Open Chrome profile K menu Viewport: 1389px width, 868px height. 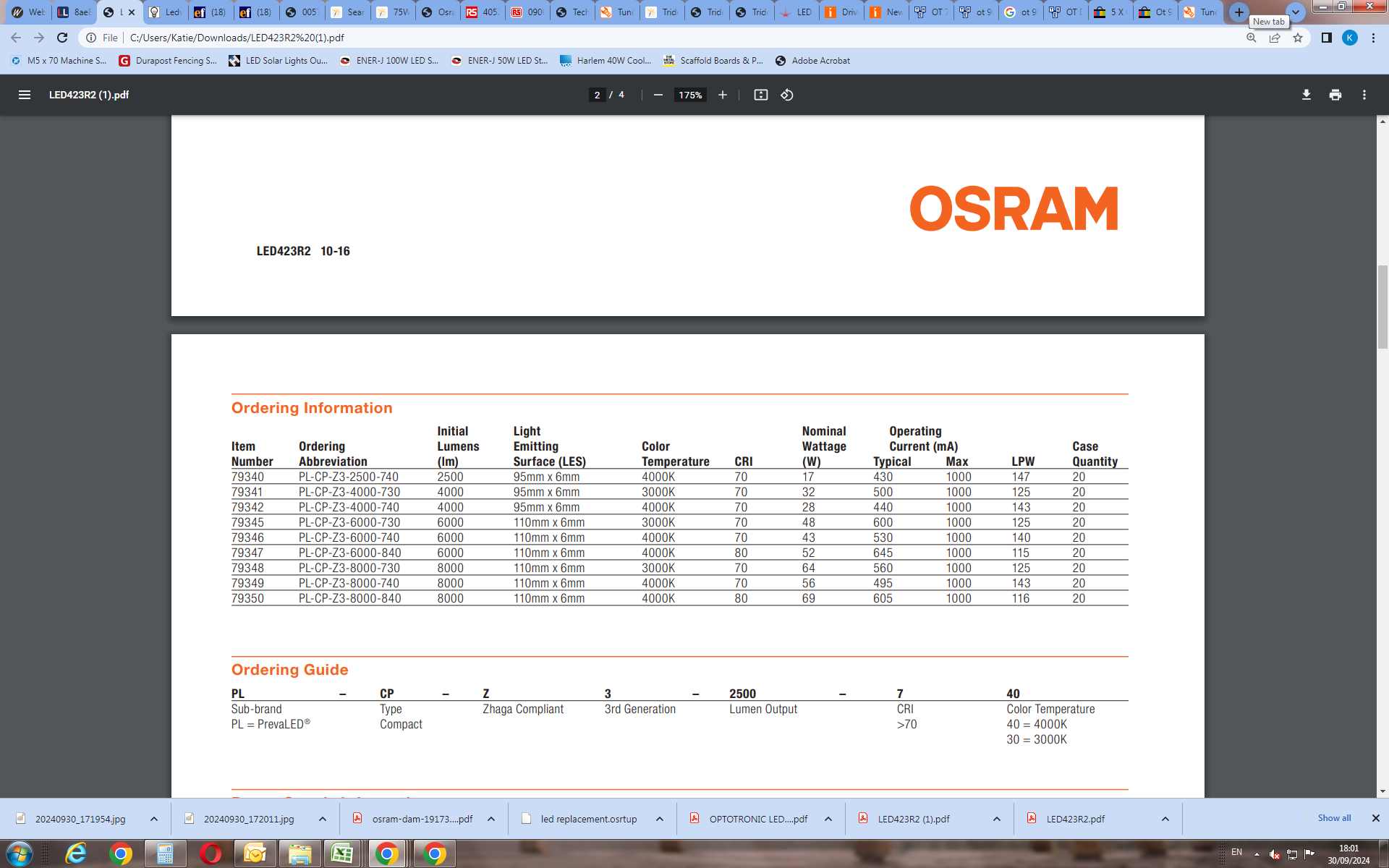click(x=1349, y=38)
